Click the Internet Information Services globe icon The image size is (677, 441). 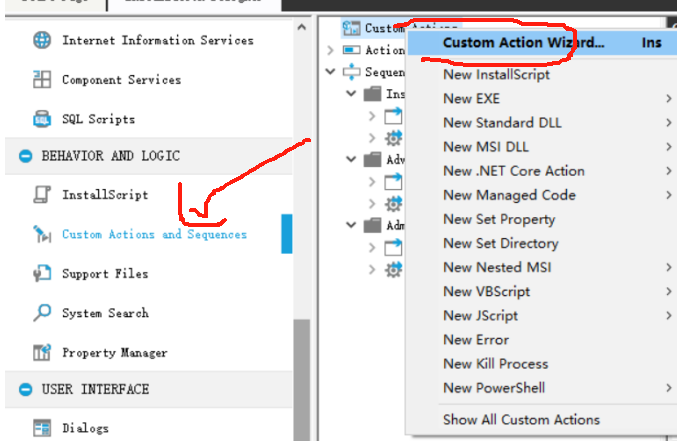42,40
